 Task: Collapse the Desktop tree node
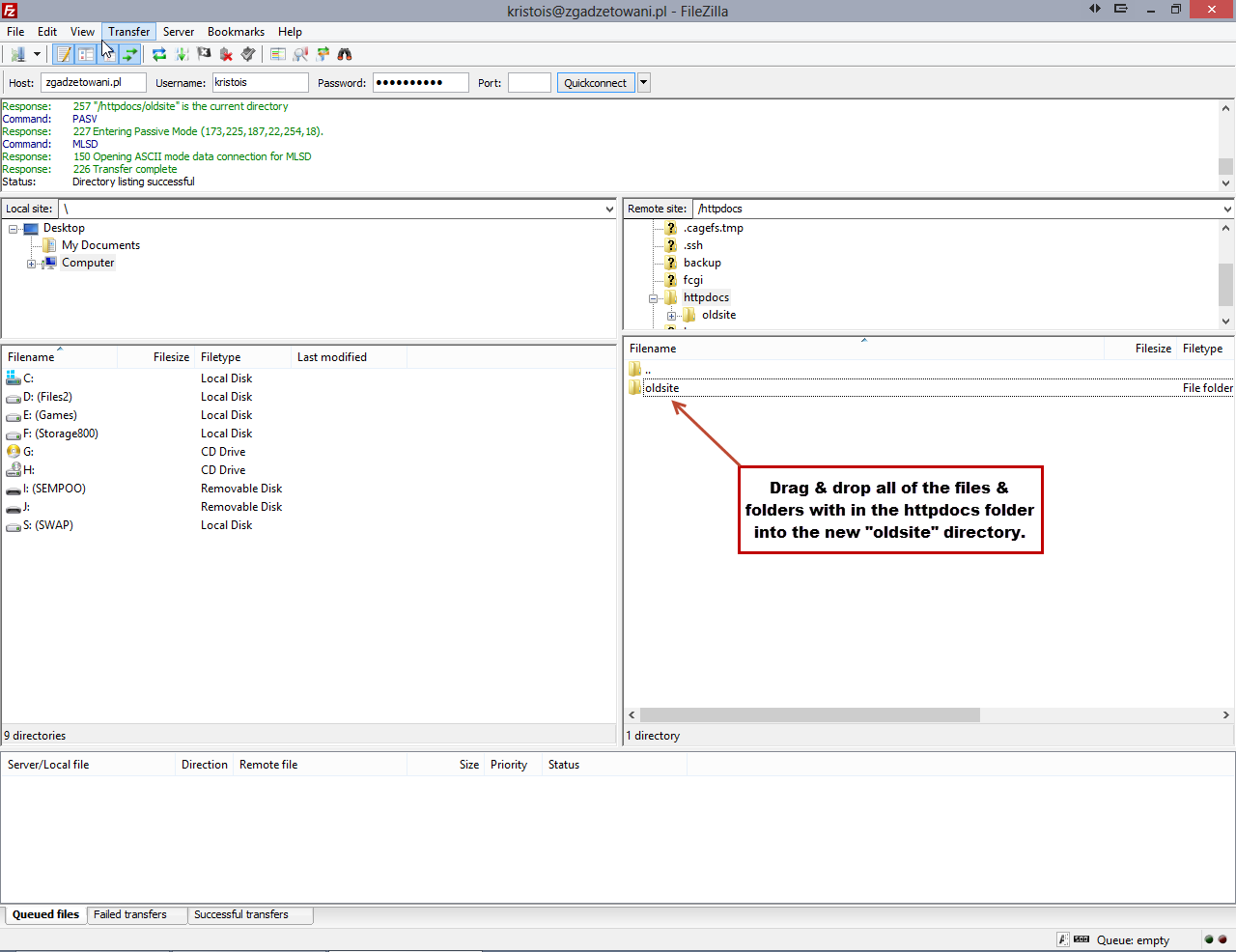[14, 229]
